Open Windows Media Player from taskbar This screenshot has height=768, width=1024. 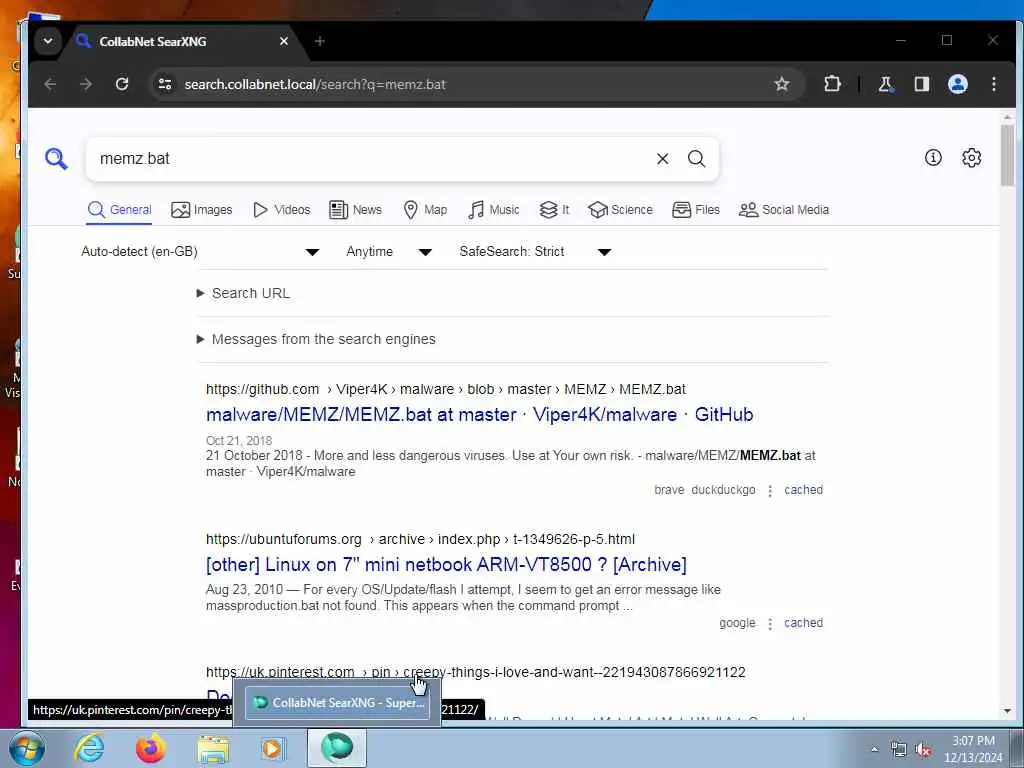pos(272,748)
